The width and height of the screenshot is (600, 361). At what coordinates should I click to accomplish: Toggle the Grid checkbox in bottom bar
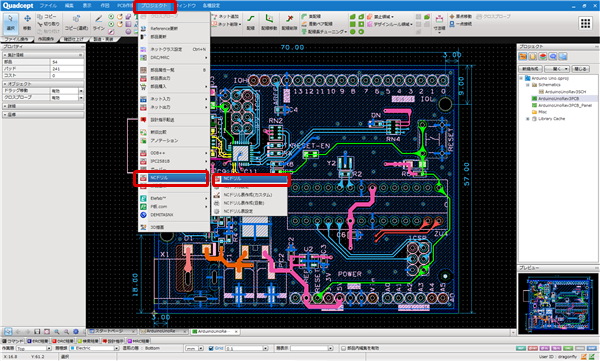point(211,348)
